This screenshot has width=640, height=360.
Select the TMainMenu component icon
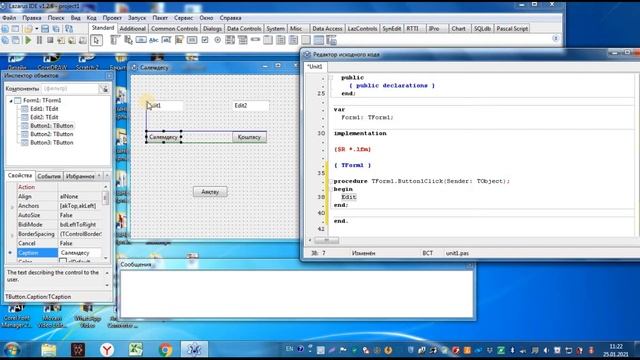tap(115, 40)
